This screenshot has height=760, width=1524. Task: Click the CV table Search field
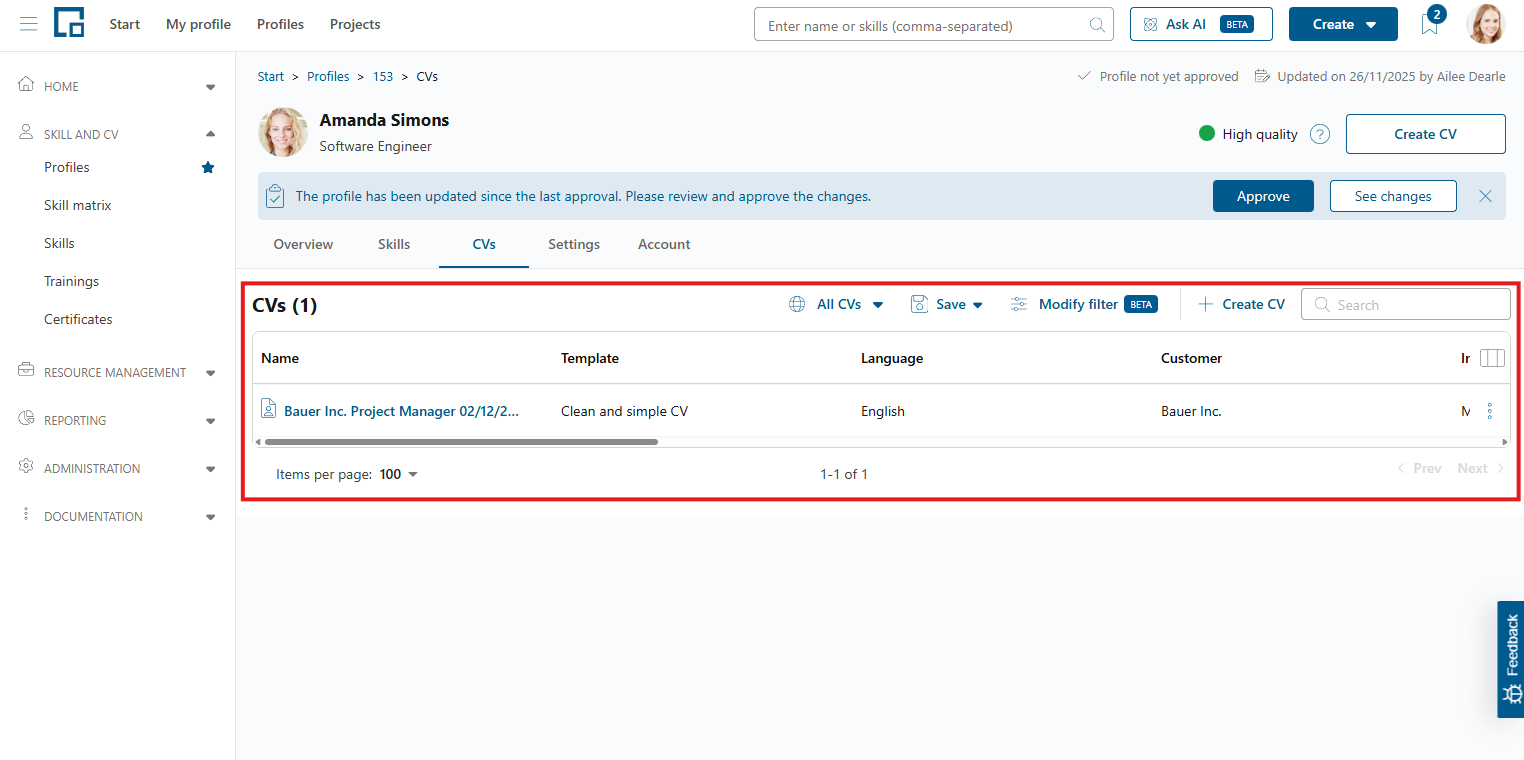(1405, 304)
